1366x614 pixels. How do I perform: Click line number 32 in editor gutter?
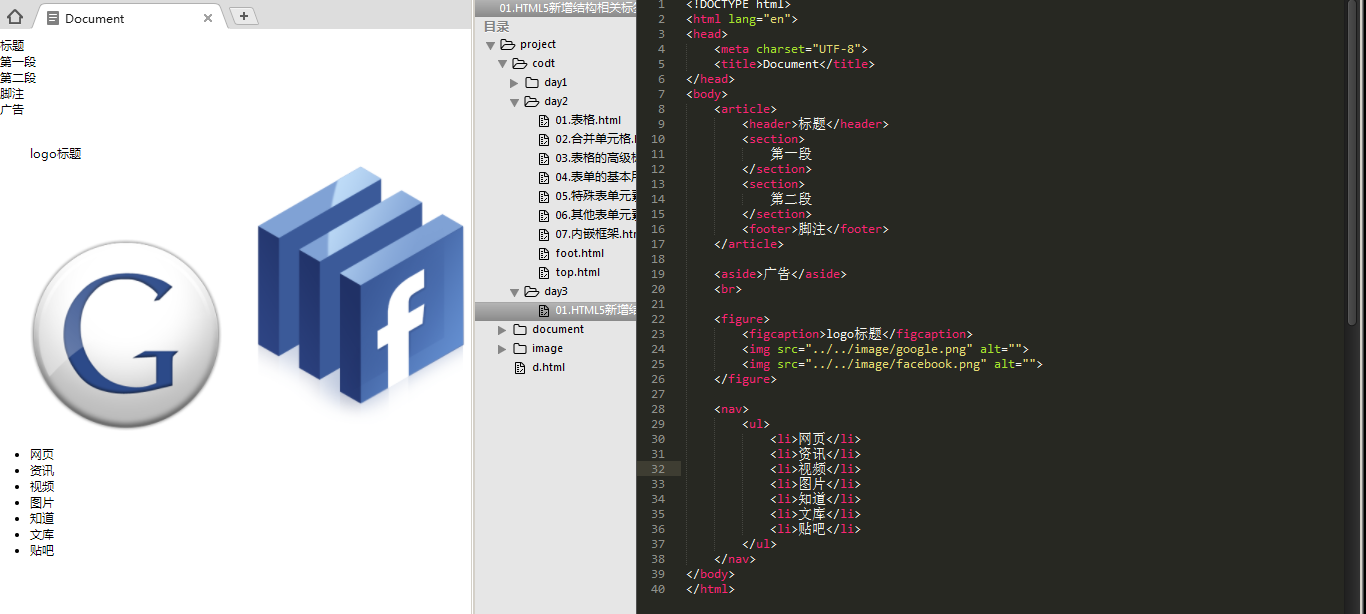(x=657, y=469)
